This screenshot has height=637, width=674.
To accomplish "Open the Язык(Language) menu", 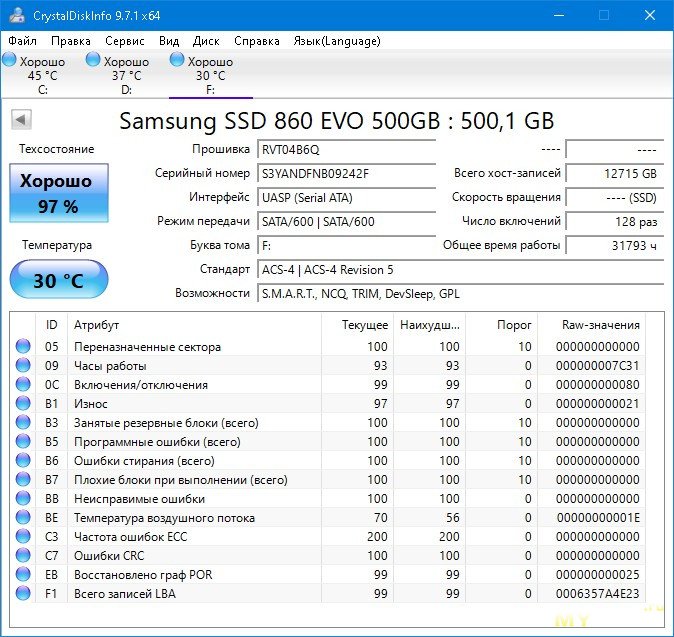I will (336, 41).
